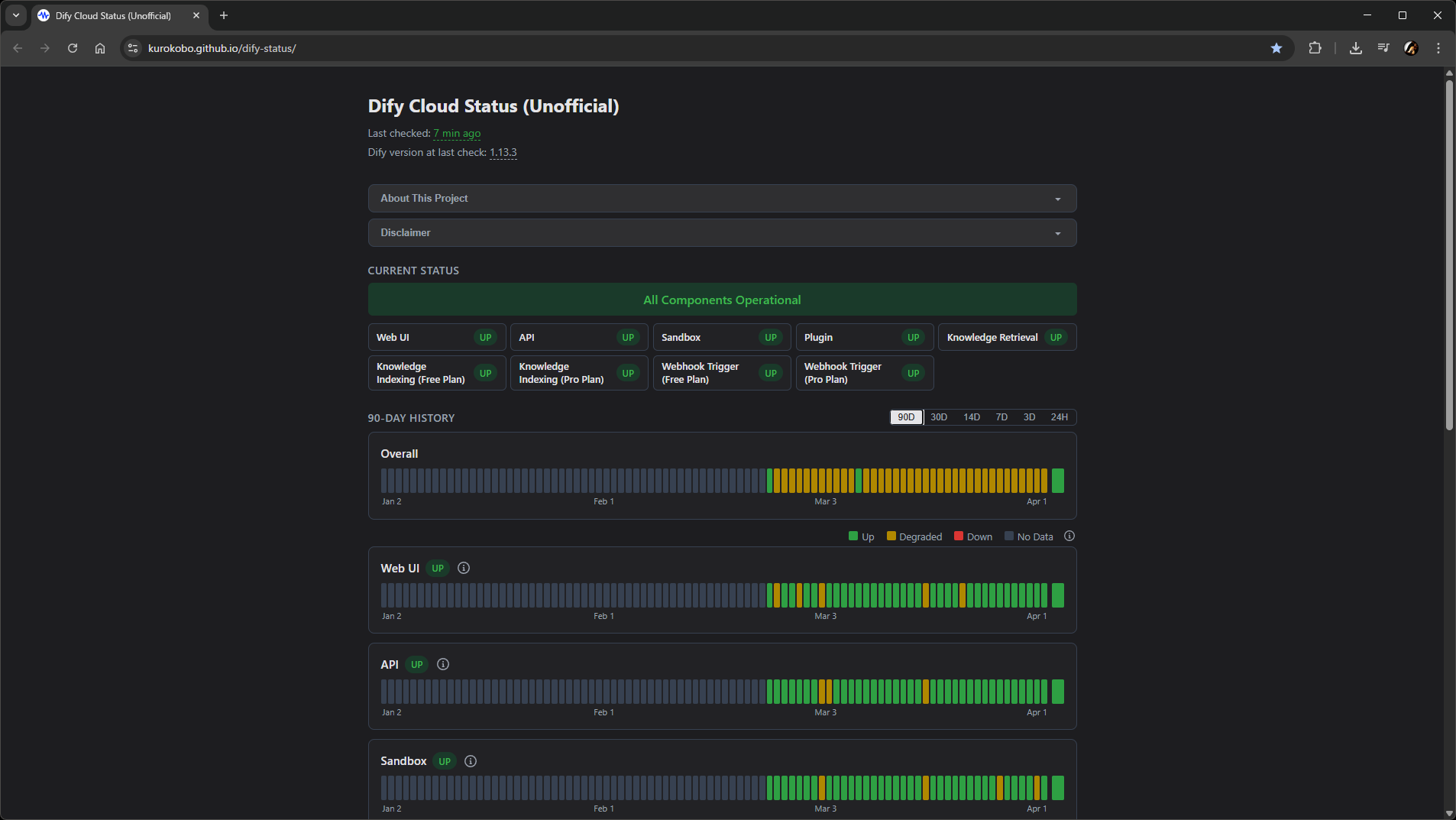Click the green Apr 1 bar in Overall history
The height and width of the screenshot is (820, 1456).
click(1058, 481)
